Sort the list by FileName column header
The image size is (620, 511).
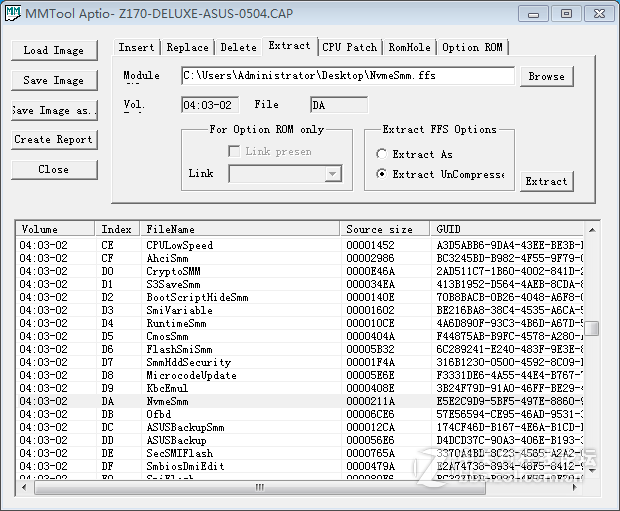pyautogui.click(x=238, y=229)
